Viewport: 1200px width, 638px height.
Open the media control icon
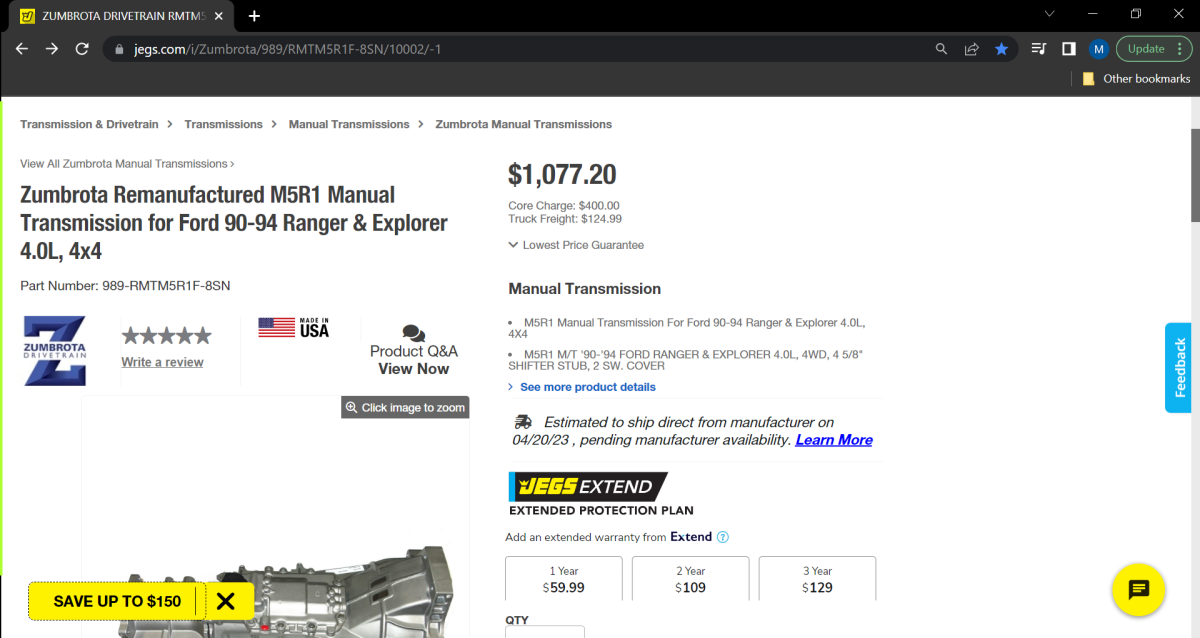[1039, 48]
